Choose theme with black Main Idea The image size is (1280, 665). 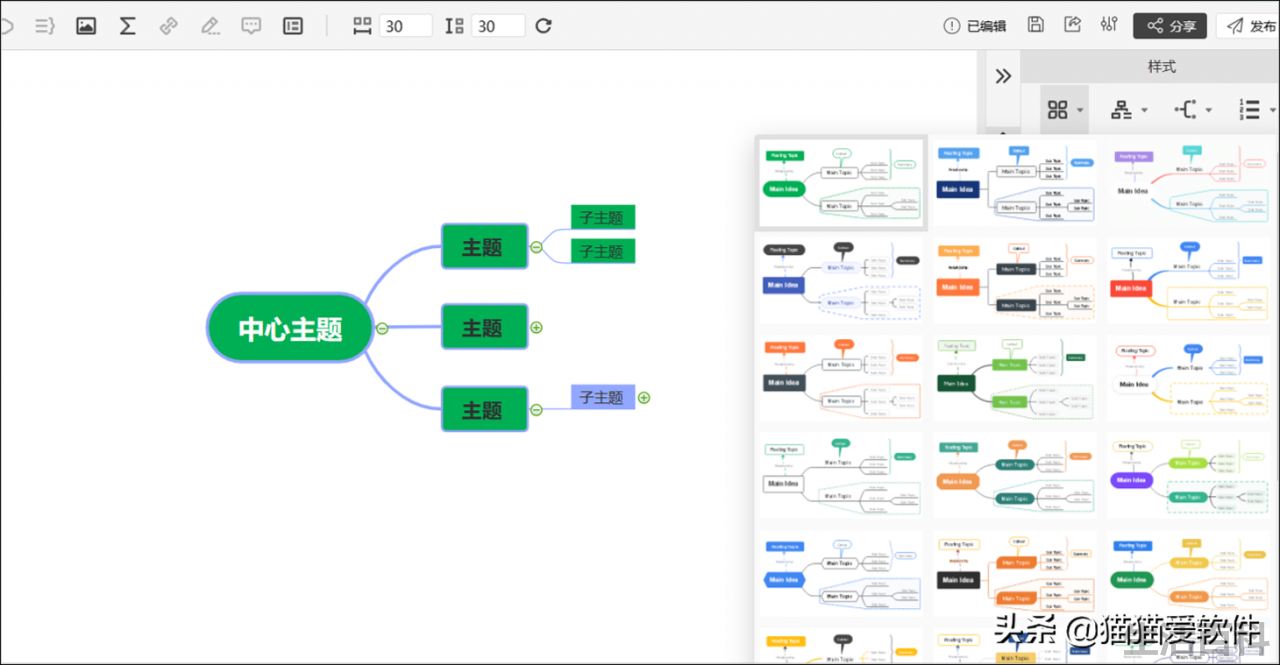(x=1015, y=574)
